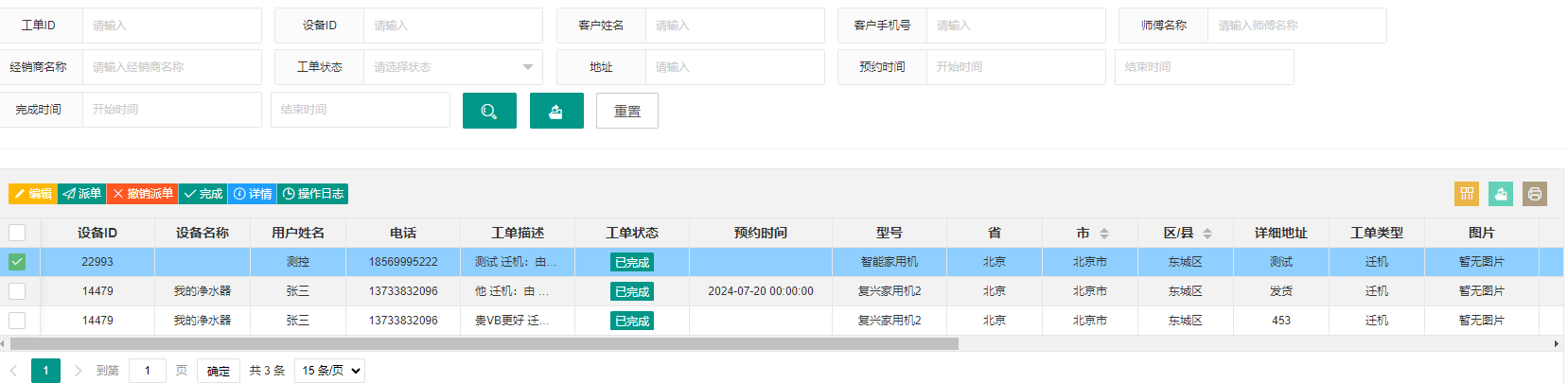Image resolution: width=1568 pixels, height=383 pixels.
Task: Click the 预约时间 column header
Action: point(761,233)
